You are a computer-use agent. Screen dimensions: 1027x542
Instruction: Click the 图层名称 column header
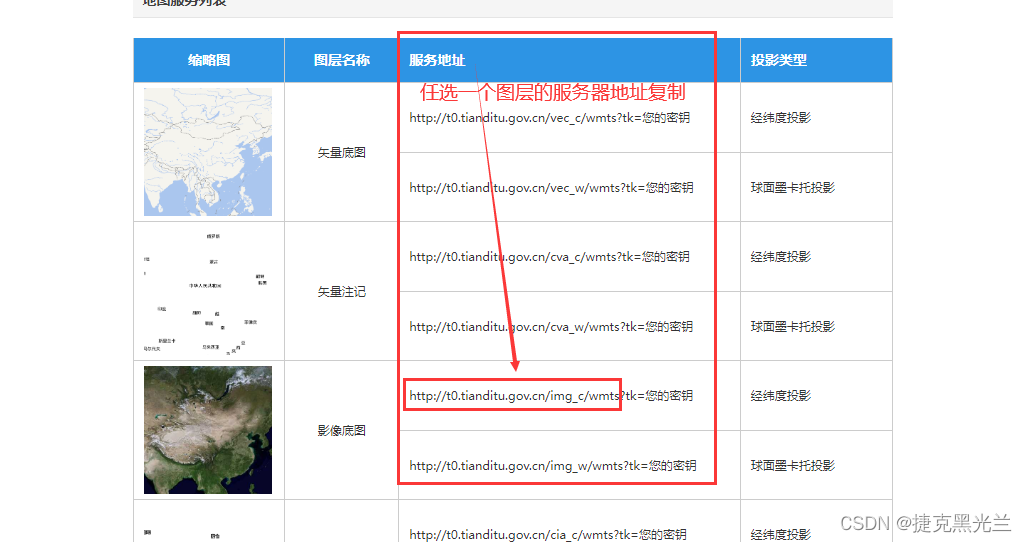coord(341,60)
